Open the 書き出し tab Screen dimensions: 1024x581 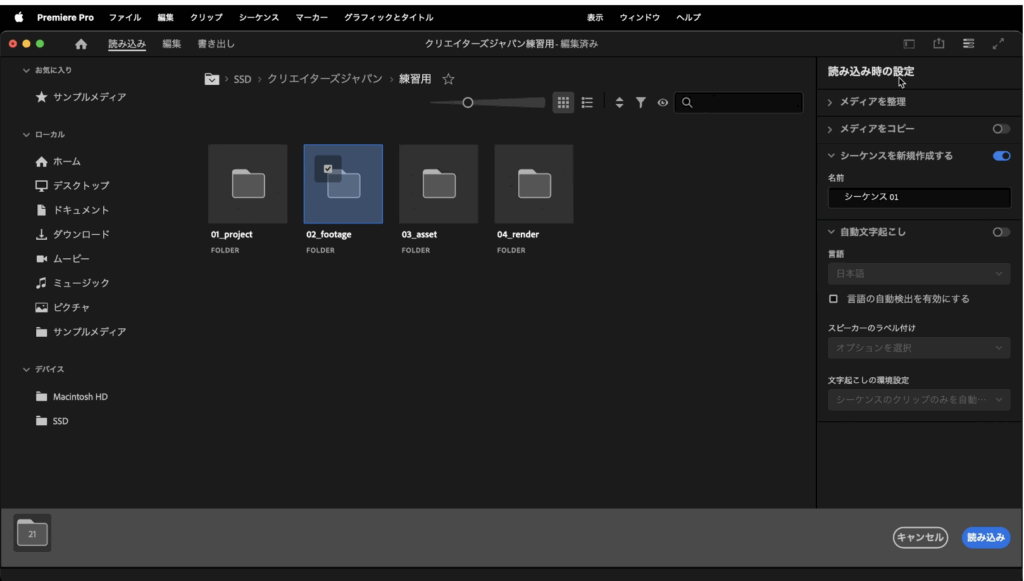tap(216, 44)
